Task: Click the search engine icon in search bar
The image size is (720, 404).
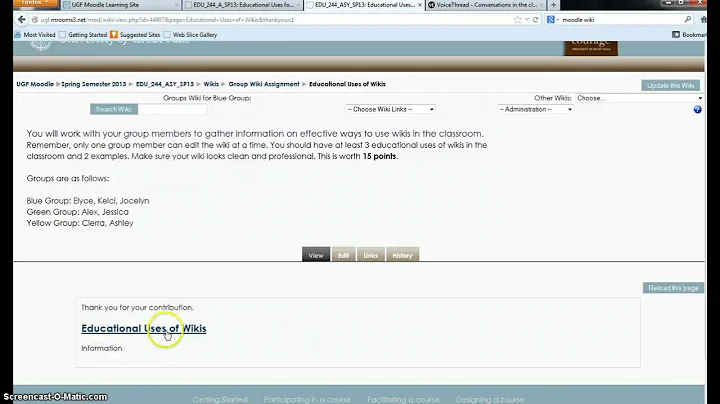Action: (551, 19)
